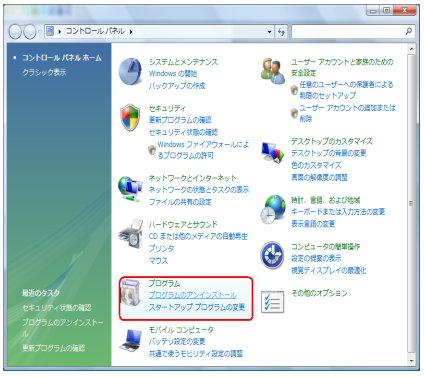This screenshot has width=424, height=377.
Task: Open the recent pages dropdown next to Forward
Action: pos(40,32)
